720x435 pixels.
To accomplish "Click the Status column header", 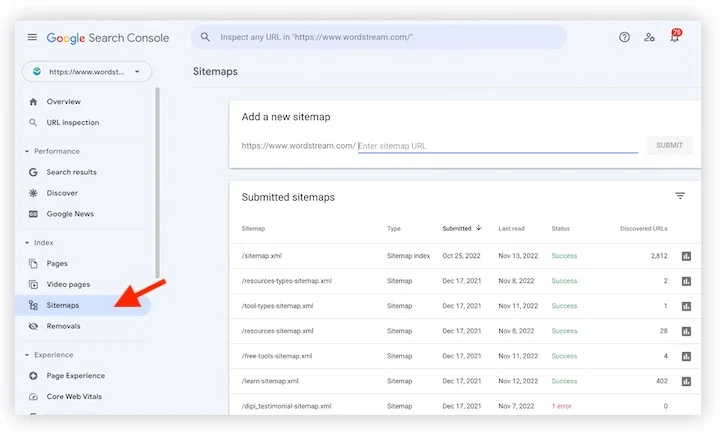I will coord(561,229).
